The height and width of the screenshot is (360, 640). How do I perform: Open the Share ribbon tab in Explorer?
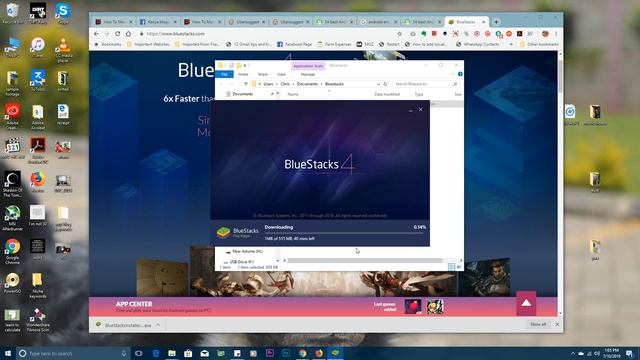[263, 74]
